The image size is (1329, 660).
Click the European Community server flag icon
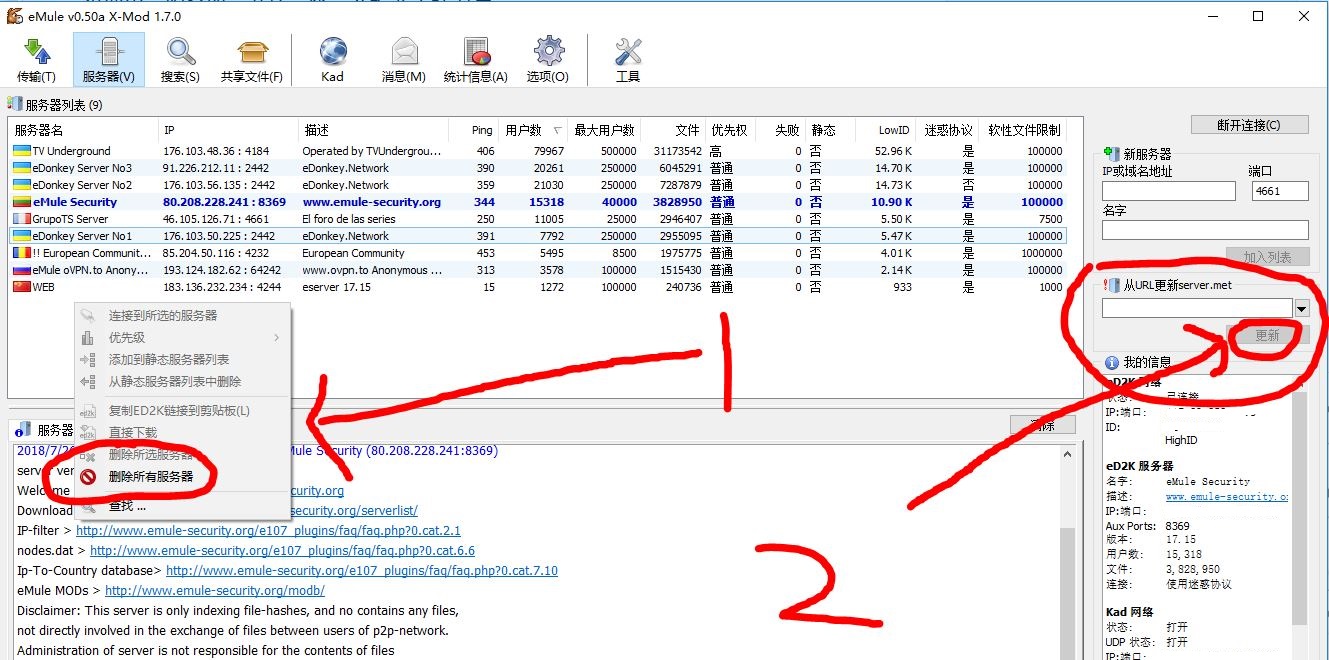21,253
